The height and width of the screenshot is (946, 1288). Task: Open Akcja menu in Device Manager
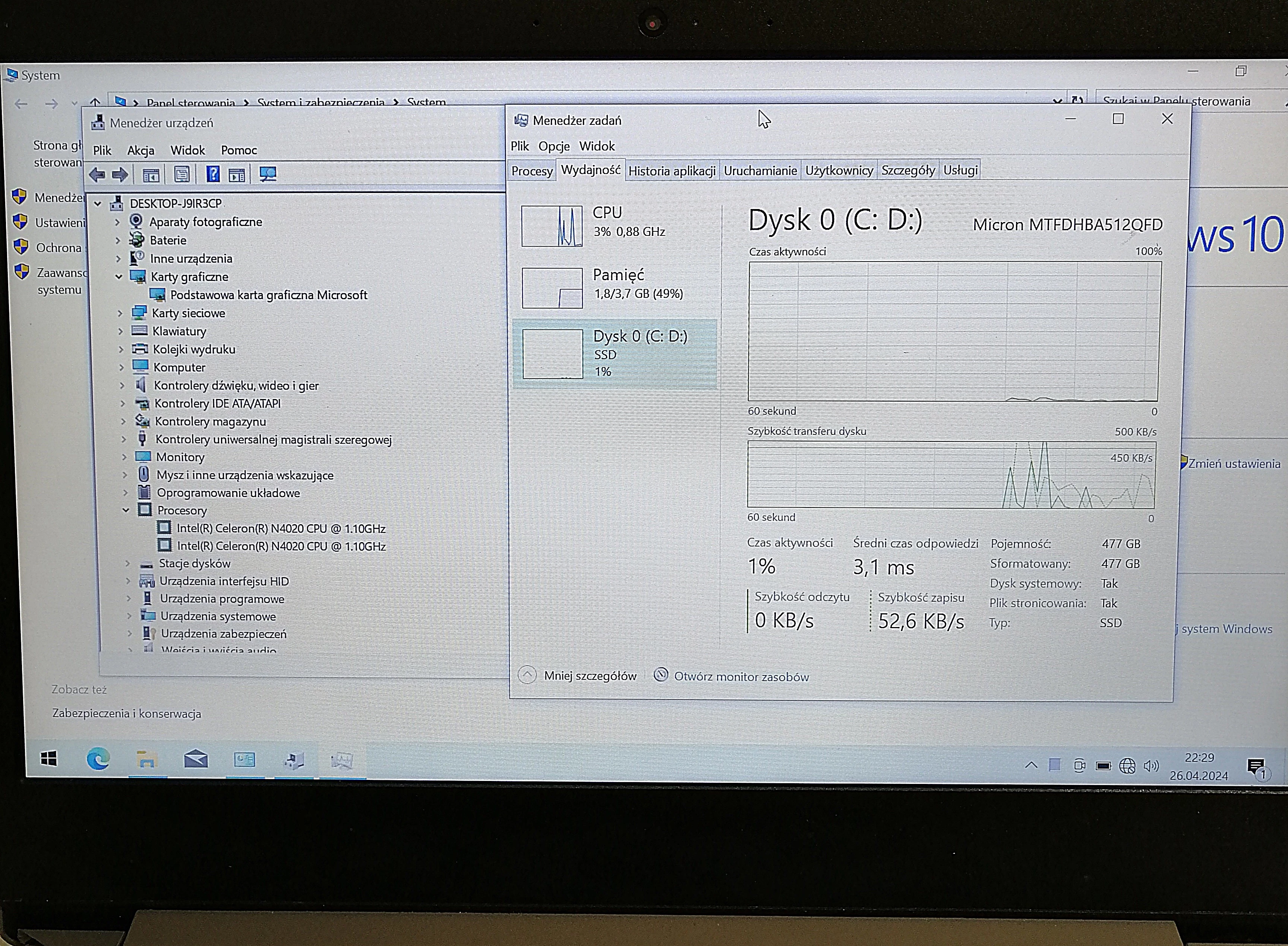(141, 150)
